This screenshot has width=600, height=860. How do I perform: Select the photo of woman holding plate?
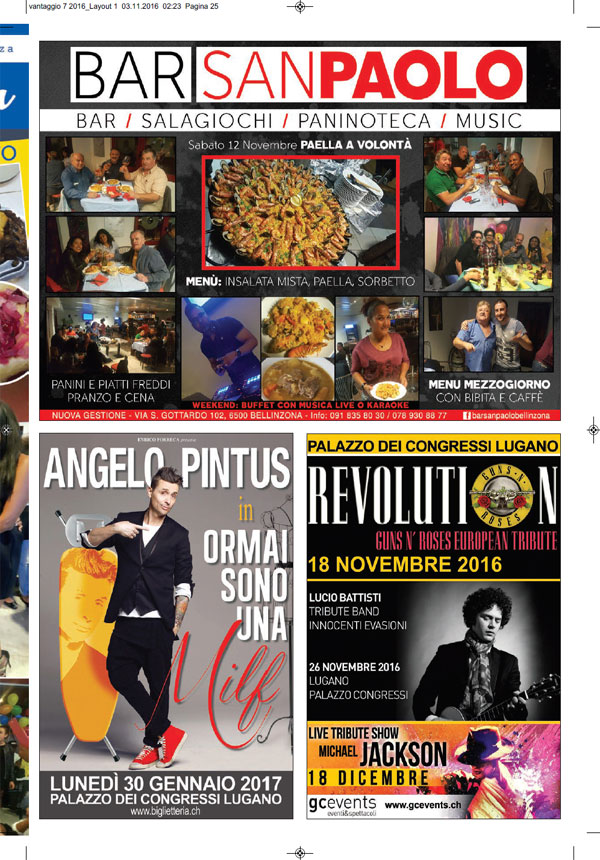[x=377, y=349]
